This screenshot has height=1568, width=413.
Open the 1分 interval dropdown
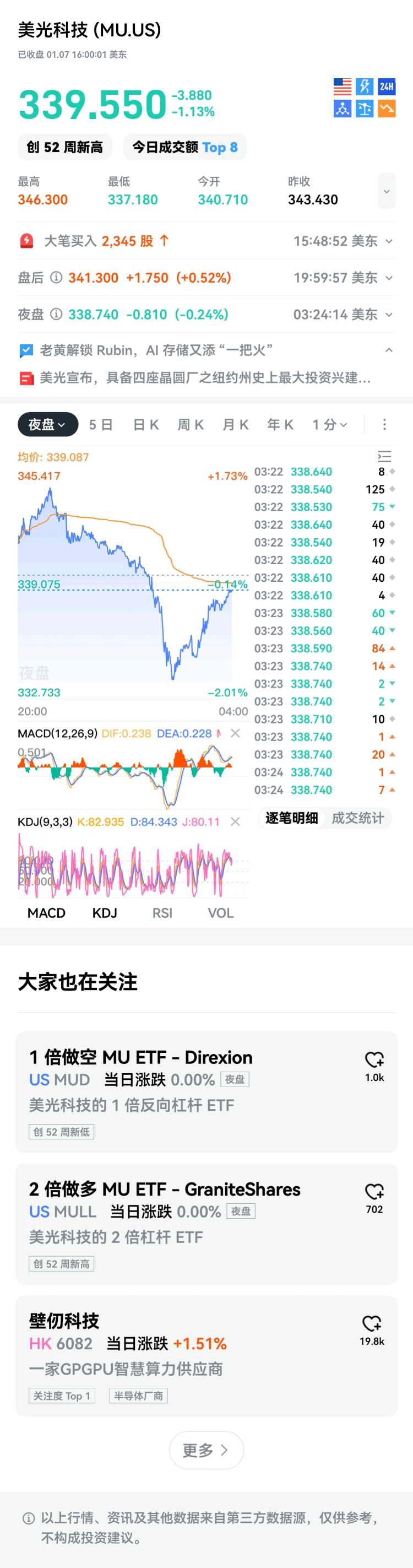(x=330, y=424)
